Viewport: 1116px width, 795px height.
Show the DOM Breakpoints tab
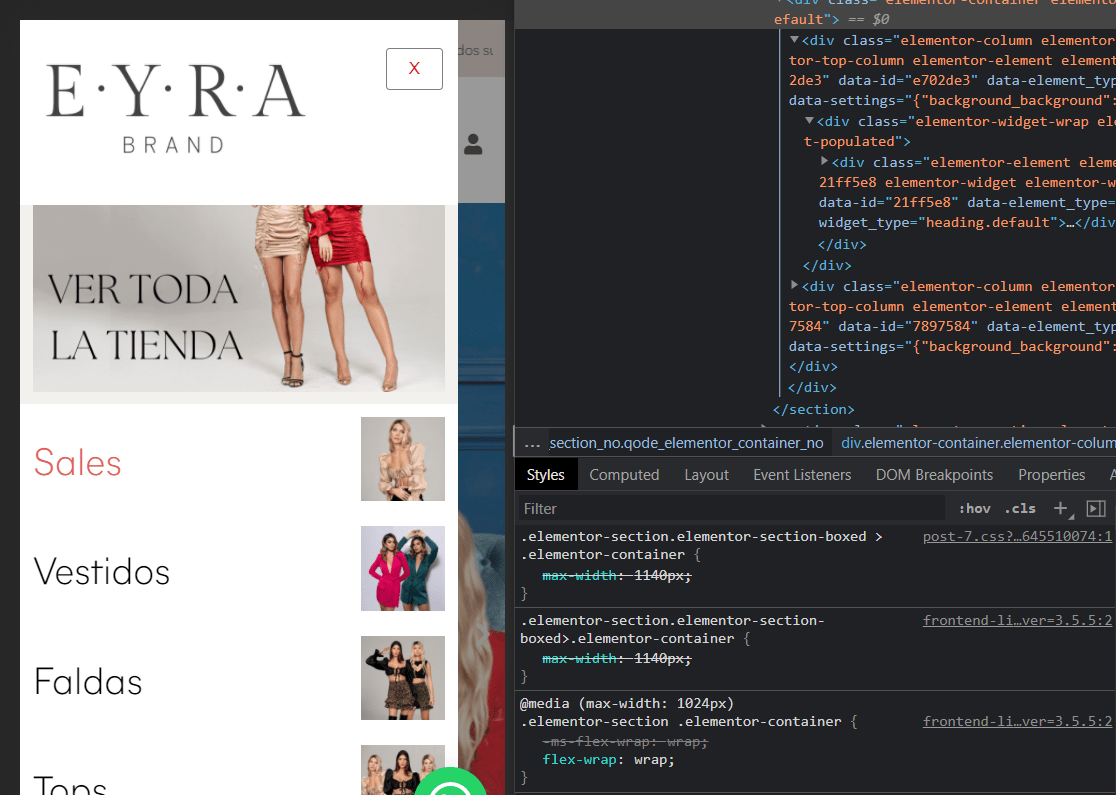coord(935,475)
